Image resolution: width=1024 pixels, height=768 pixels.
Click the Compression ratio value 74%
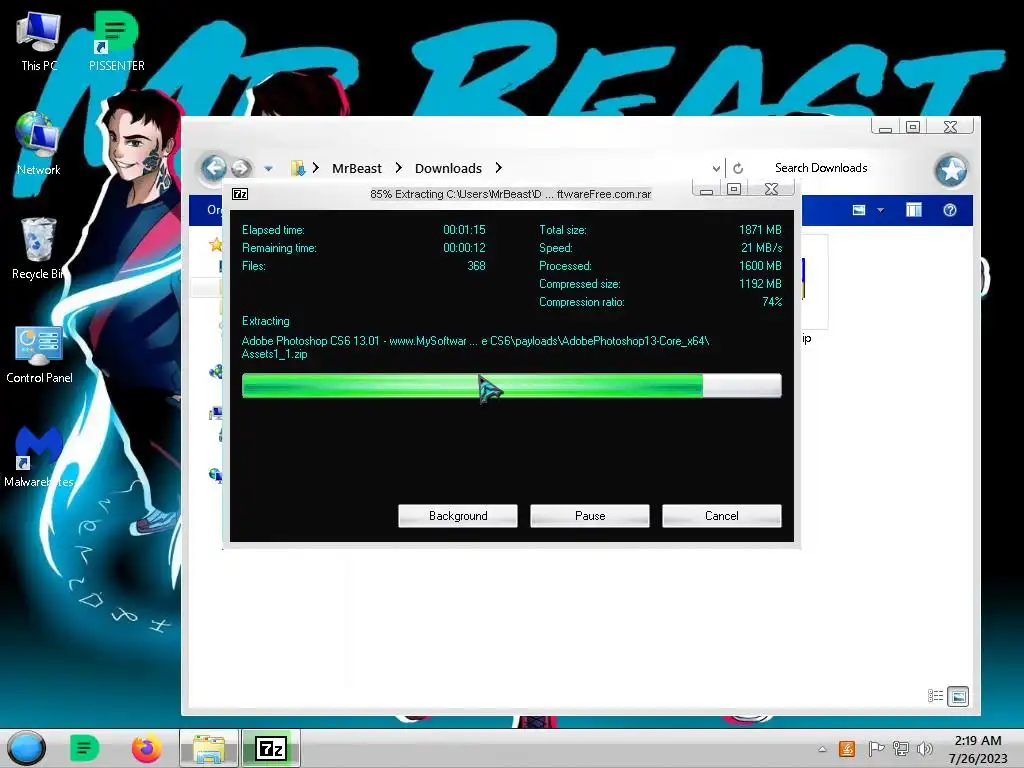tap(772, 302)
